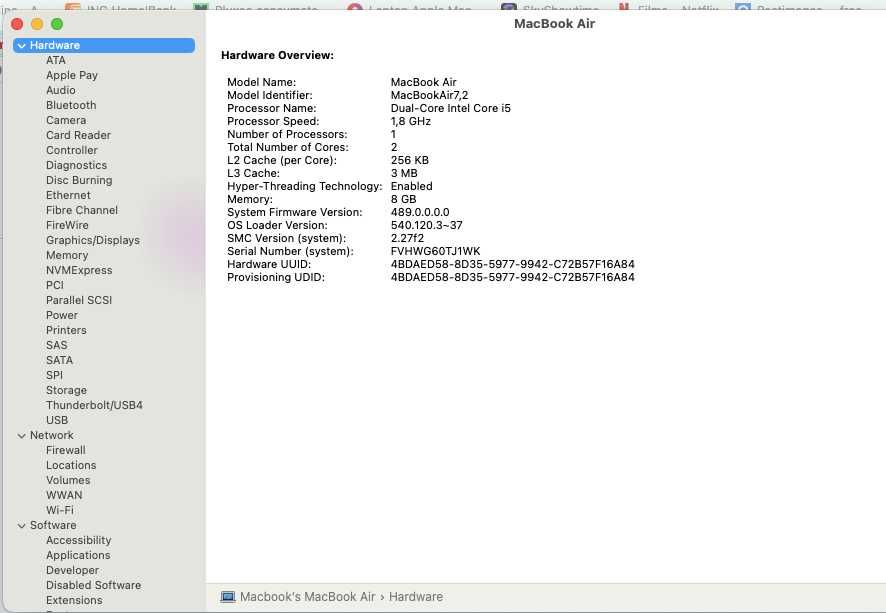Click the 256 KB L2 cache value

409,160
